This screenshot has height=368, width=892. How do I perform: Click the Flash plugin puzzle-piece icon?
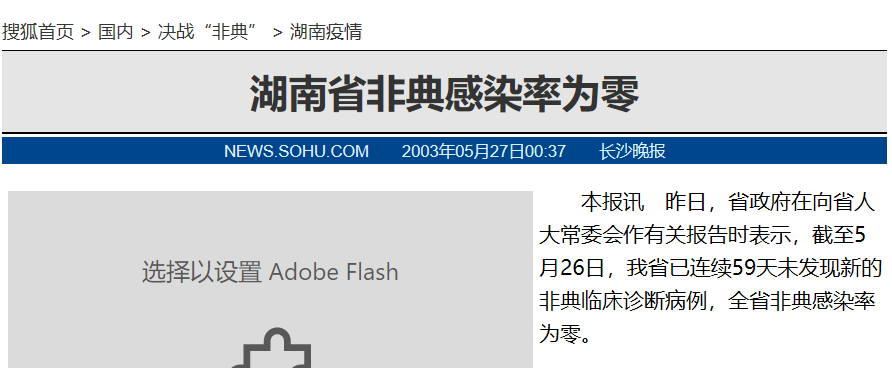pyautogui.click(x=271, y=348)
